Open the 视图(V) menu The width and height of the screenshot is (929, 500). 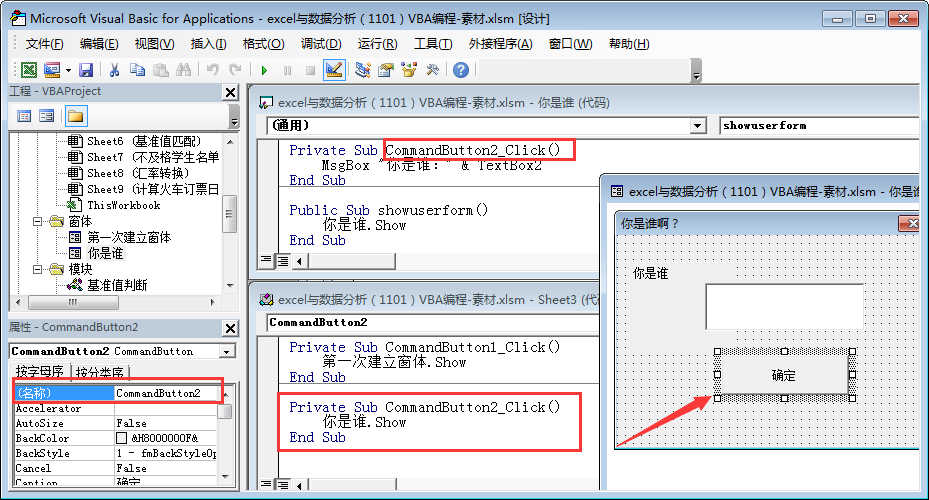154,44
